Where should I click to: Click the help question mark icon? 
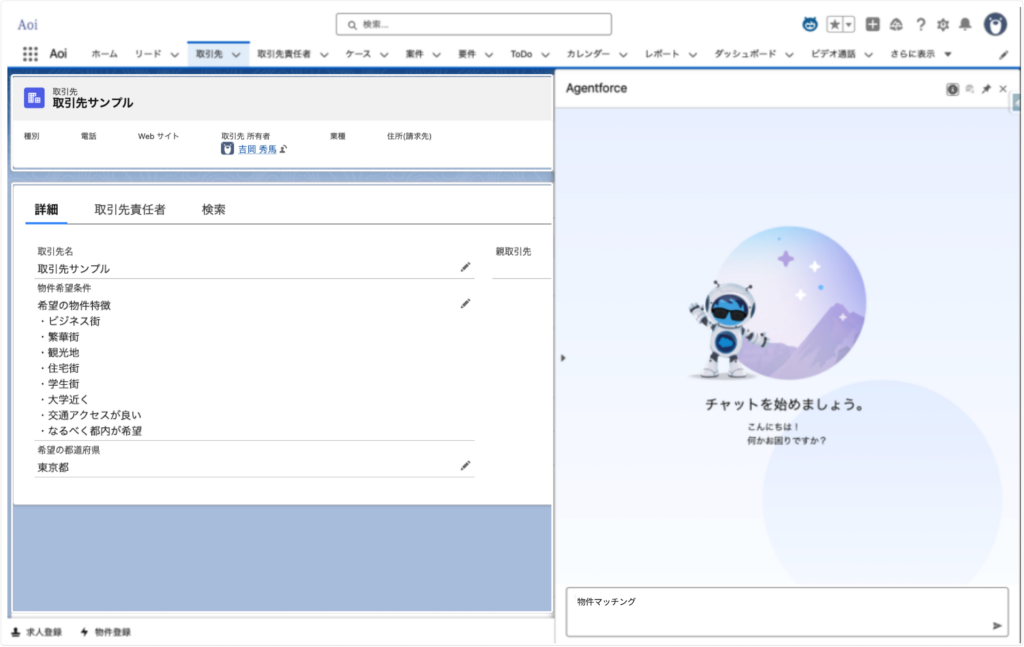pyautogui.click(x=920, y=24)
